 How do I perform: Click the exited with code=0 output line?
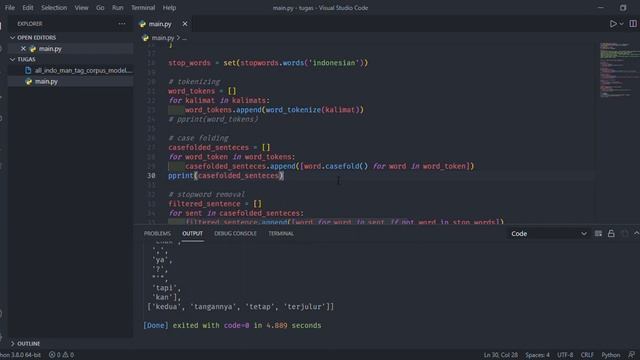pos(232,325)
